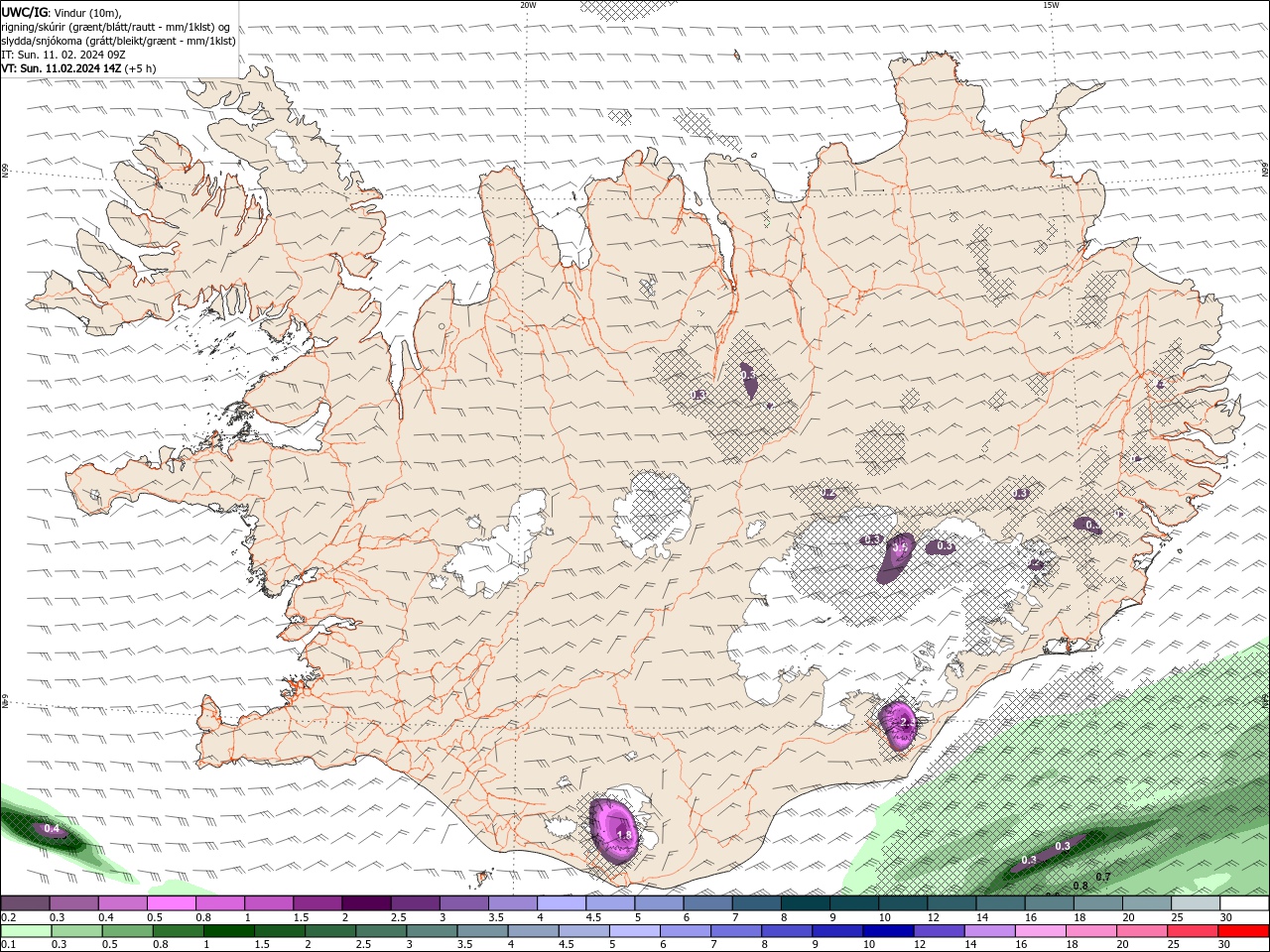The width and height of the screenshot is (1270, 952).
Task: Click the darkest green 1 swatch on rain scale
Action: point(228,931)
